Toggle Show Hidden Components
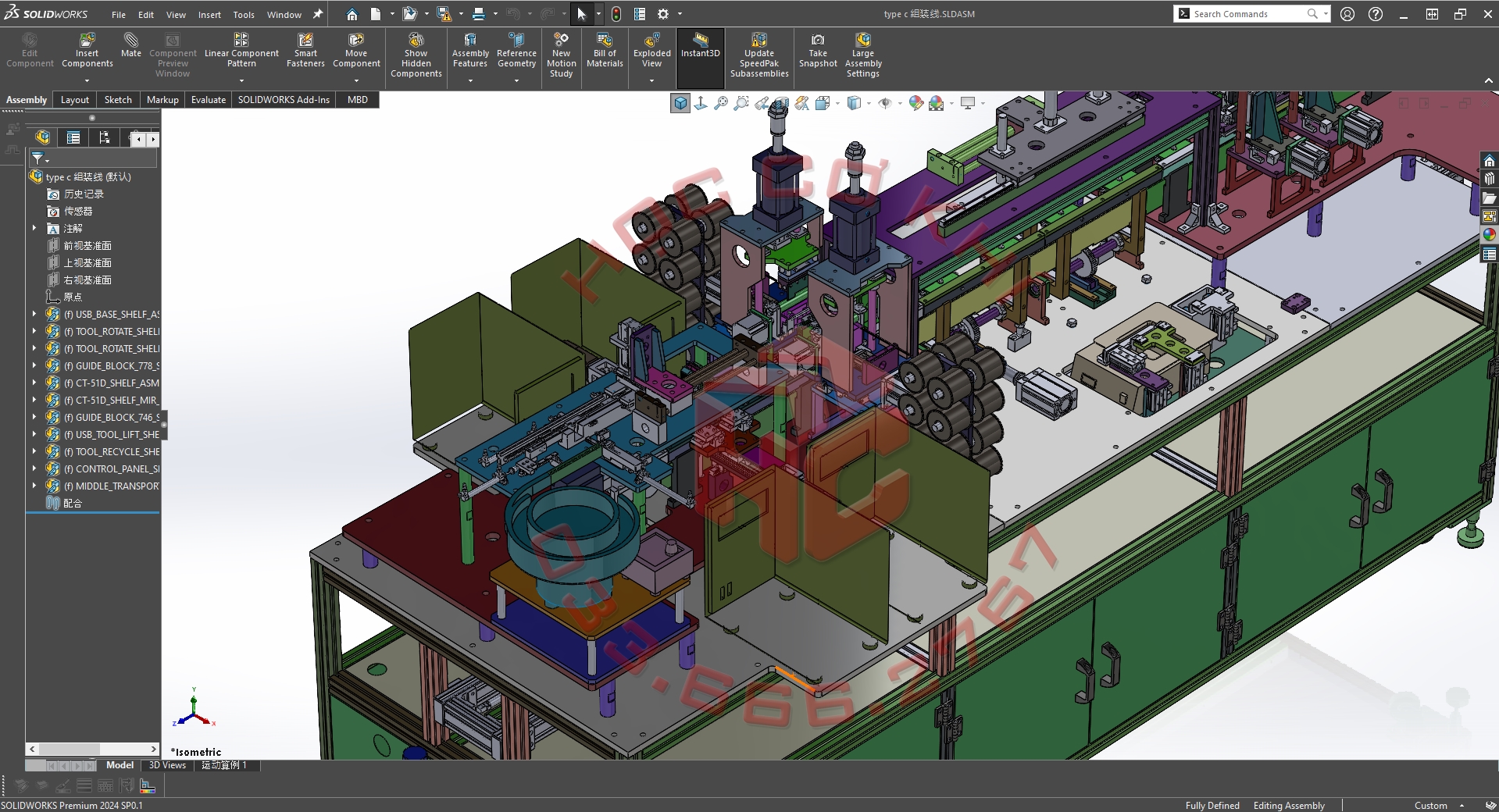 pos(416,55)
